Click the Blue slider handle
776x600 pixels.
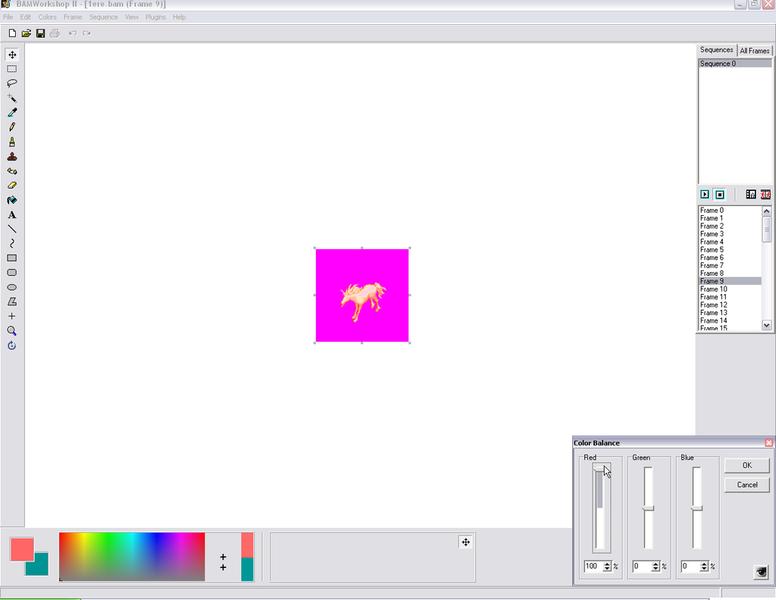pyautogui.click(x=697, y=508)
